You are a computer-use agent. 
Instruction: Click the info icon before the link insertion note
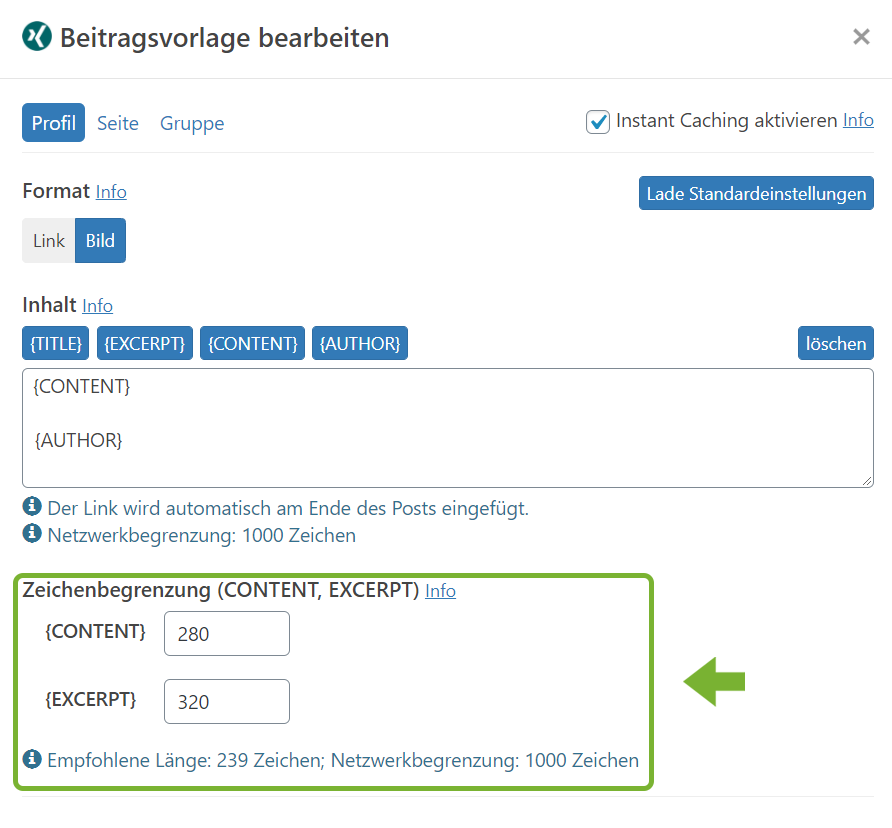[x=31, y=506]
